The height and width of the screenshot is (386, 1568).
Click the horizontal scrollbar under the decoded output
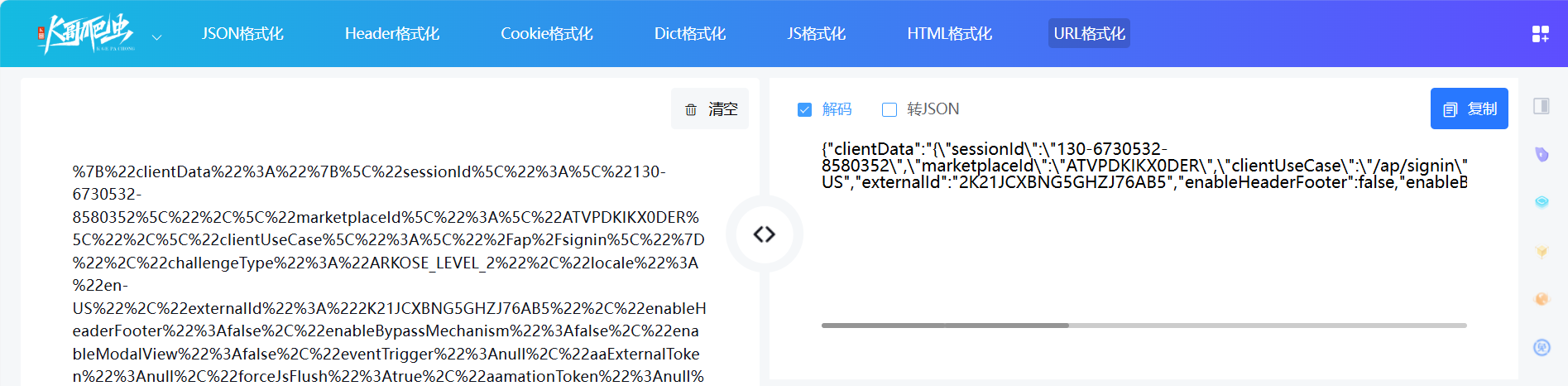(x=945, y=326)
